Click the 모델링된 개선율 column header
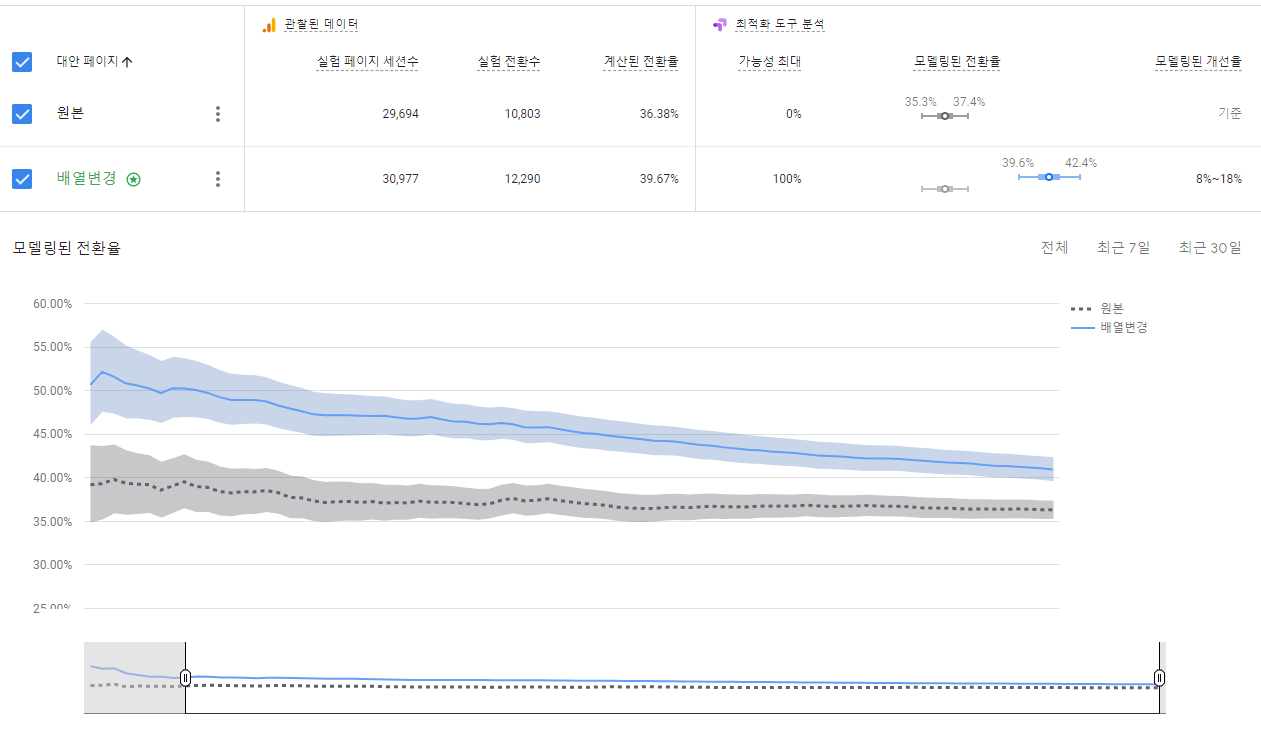This screenshot has height=740, width=1261. coord(1198,62)
